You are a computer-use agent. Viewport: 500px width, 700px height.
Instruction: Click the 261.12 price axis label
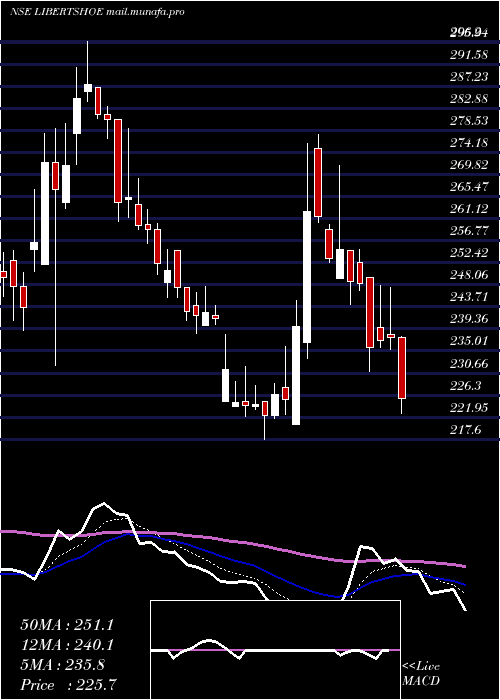(x=468, y=209)
